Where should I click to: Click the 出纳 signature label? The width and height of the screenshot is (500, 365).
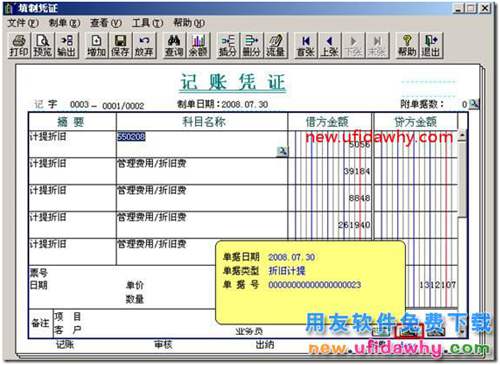(x=265, y=345)
